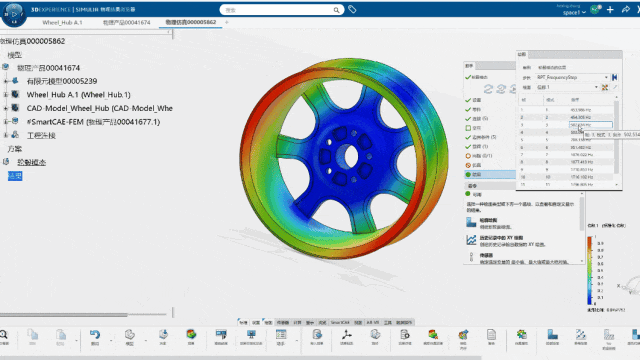This screenshot has height=360, width=640.
Task: Click the third green-checked assistant item
Action: click(473, 109)
